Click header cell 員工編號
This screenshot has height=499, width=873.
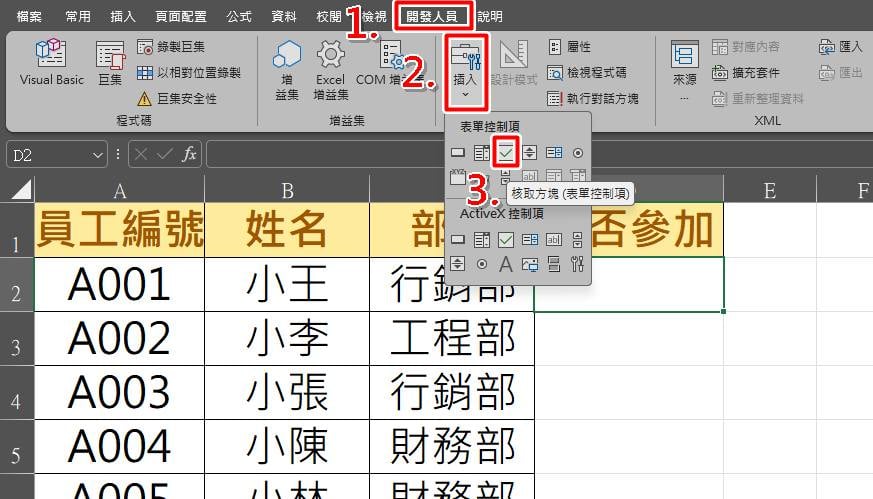point(120,229)
